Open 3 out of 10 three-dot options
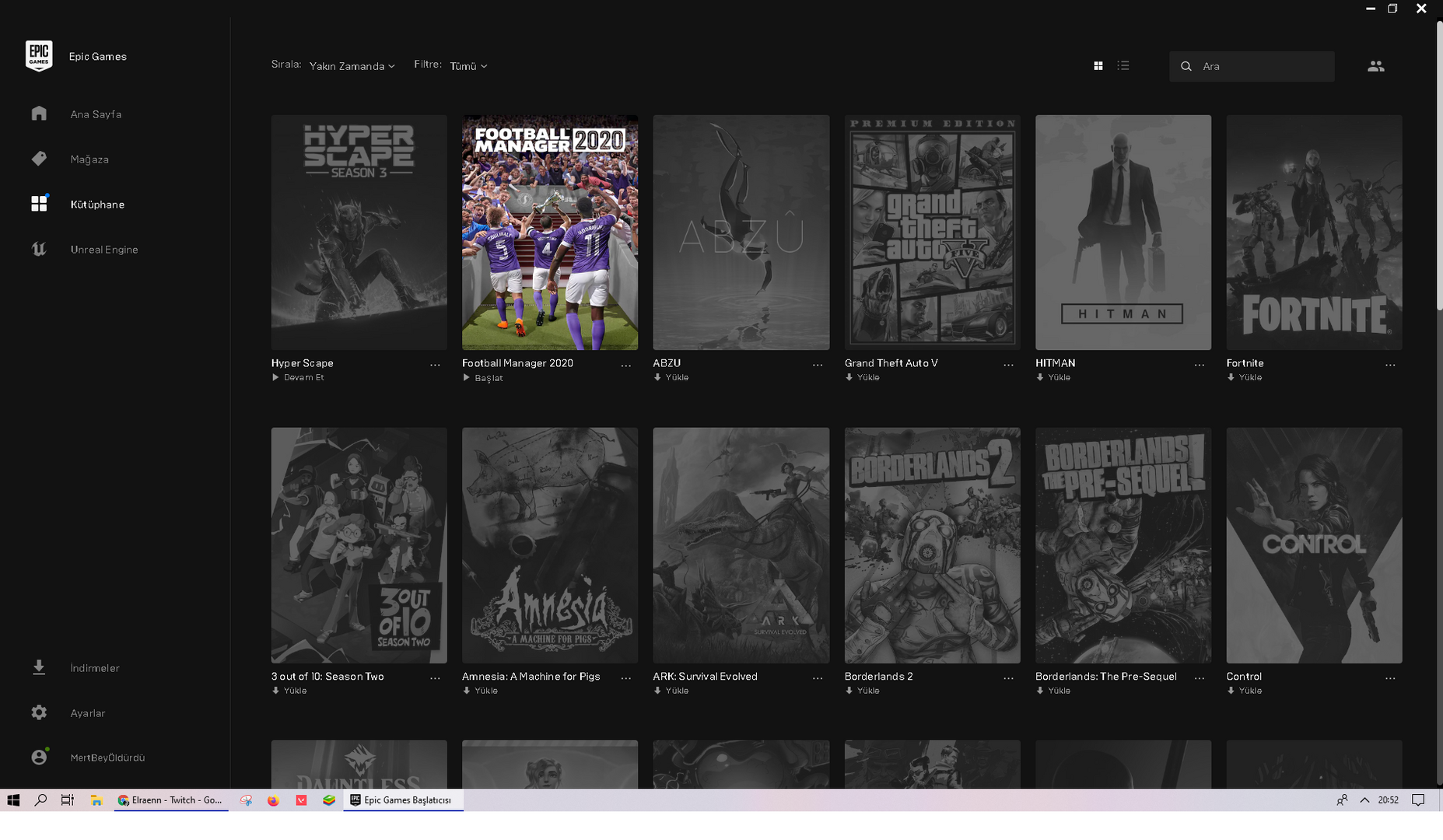 [x=435, y=678]
